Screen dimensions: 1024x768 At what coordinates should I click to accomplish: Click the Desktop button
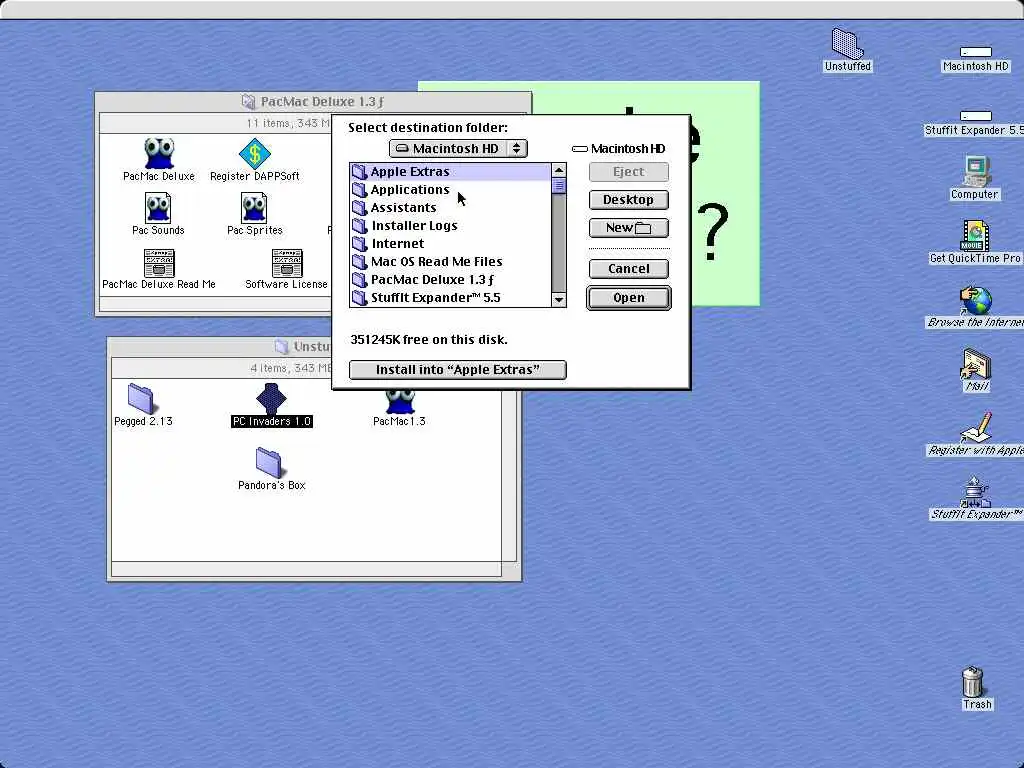coord(628,200)
